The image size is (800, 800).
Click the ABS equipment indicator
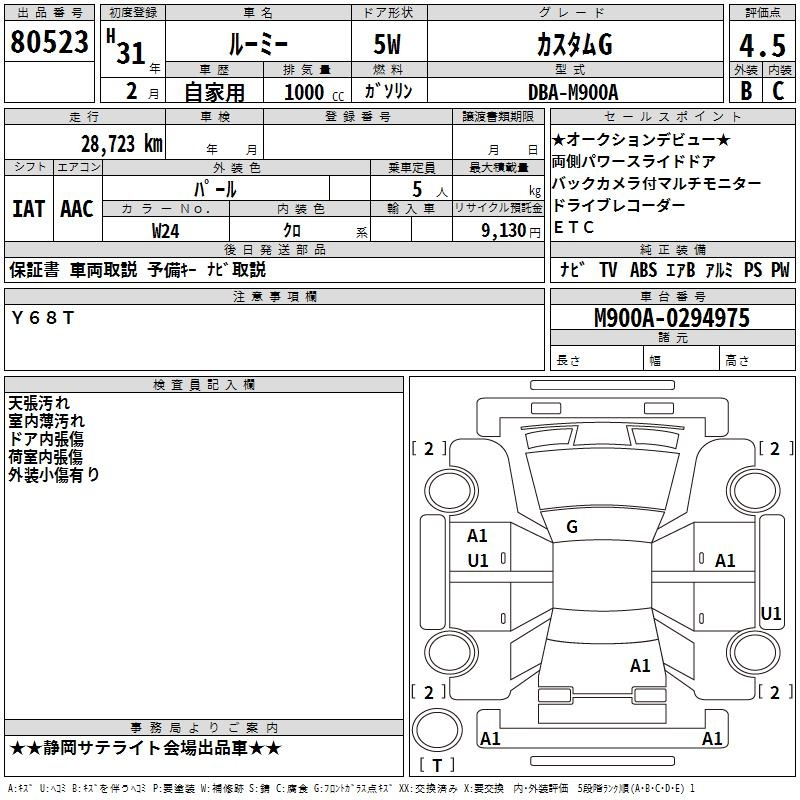click(645, 270)
